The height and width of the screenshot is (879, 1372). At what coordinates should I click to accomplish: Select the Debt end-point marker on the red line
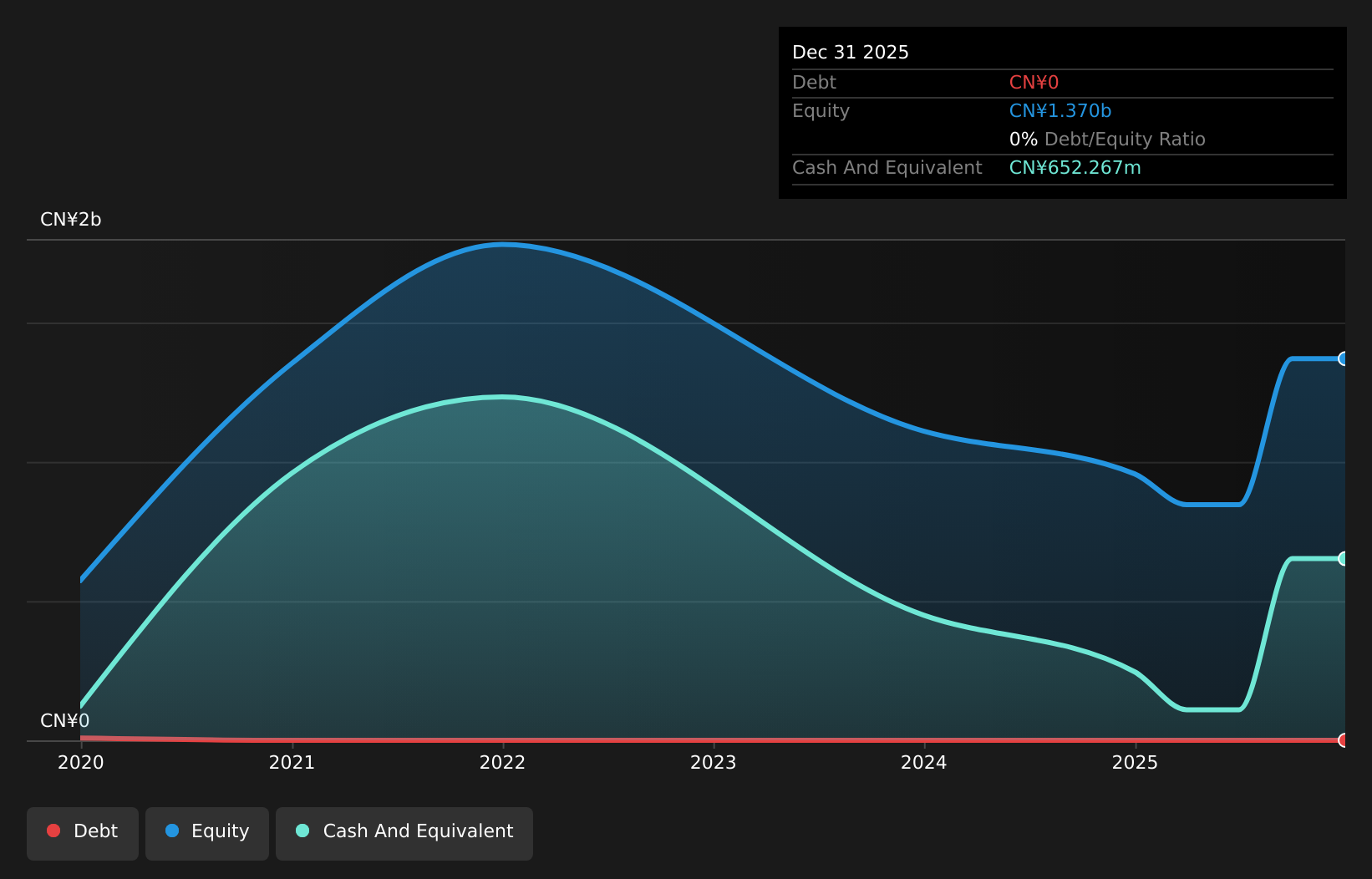1344,740
